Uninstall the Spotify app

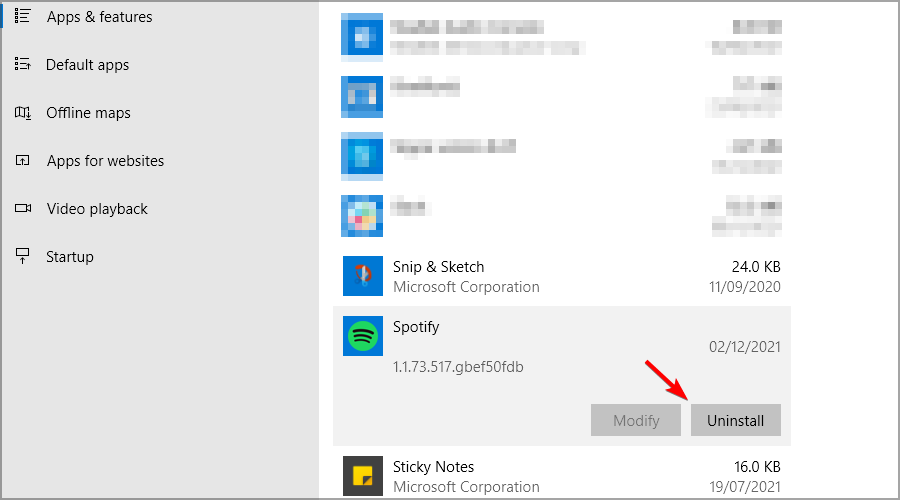[x=735, y=420]
